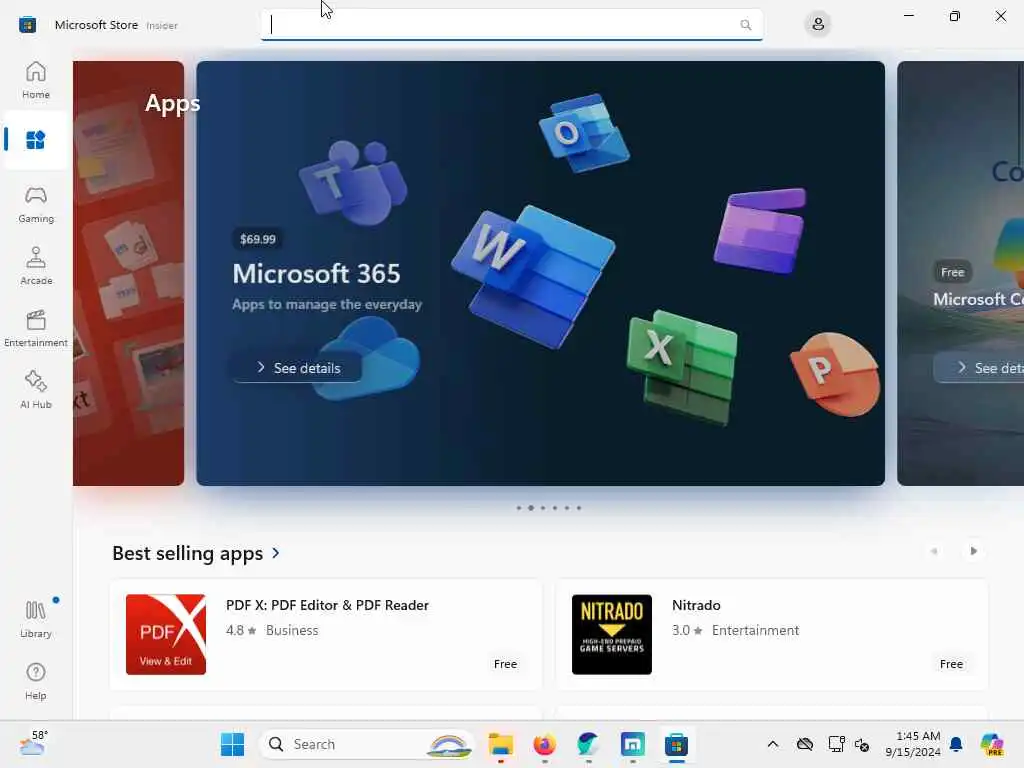Click the $69.99 price tag
1024x768 pixels.
click(x=257, y=239)
